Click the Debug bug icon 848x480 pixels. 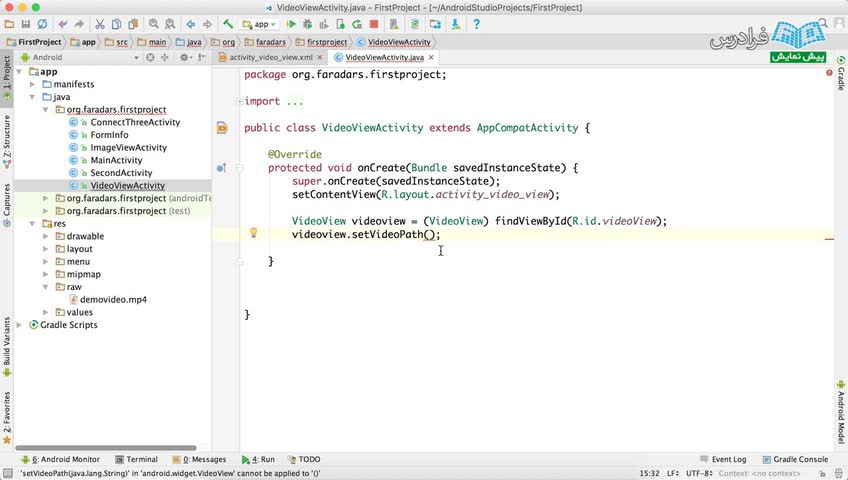[308, 24]
